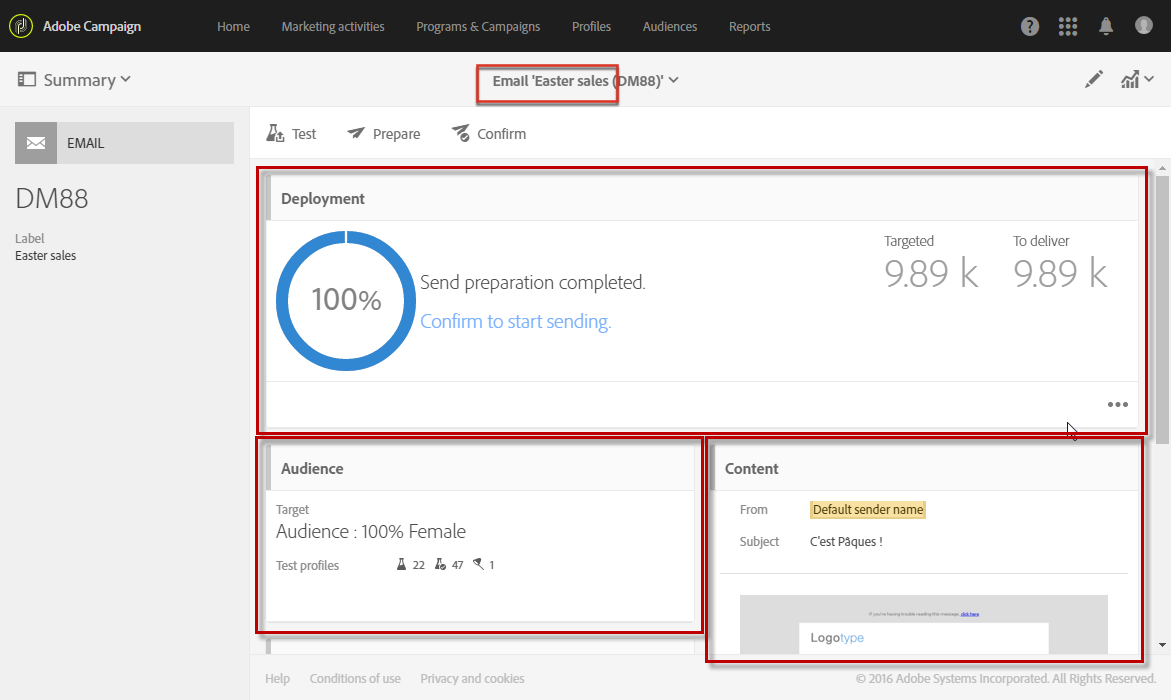Click the proof profiles icon showing 47
The width and height of the screenshot is (1171, 700).
click(440, 564)
